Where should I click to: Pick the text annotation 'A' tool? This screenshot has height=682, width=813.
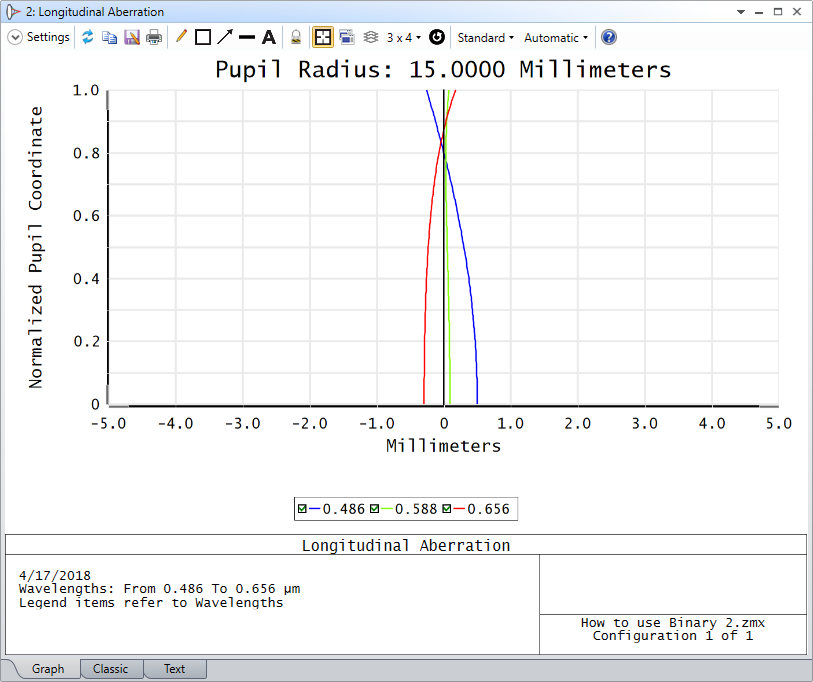pyautogui.click(x=269, y=37)
